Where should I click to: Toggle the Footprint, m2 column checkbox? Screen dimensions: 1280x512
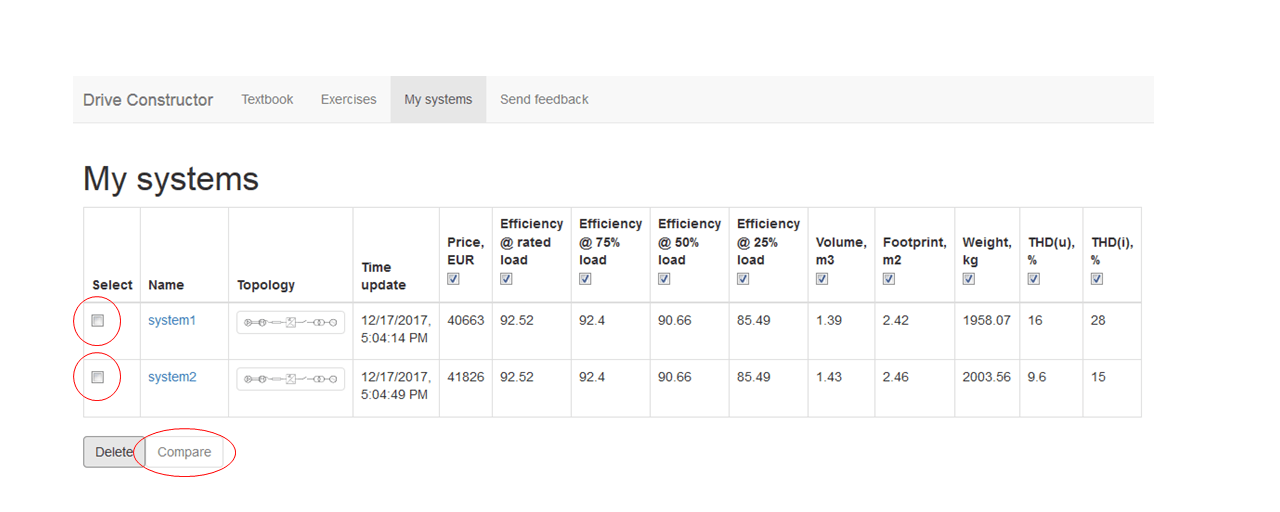pos(889,279)
